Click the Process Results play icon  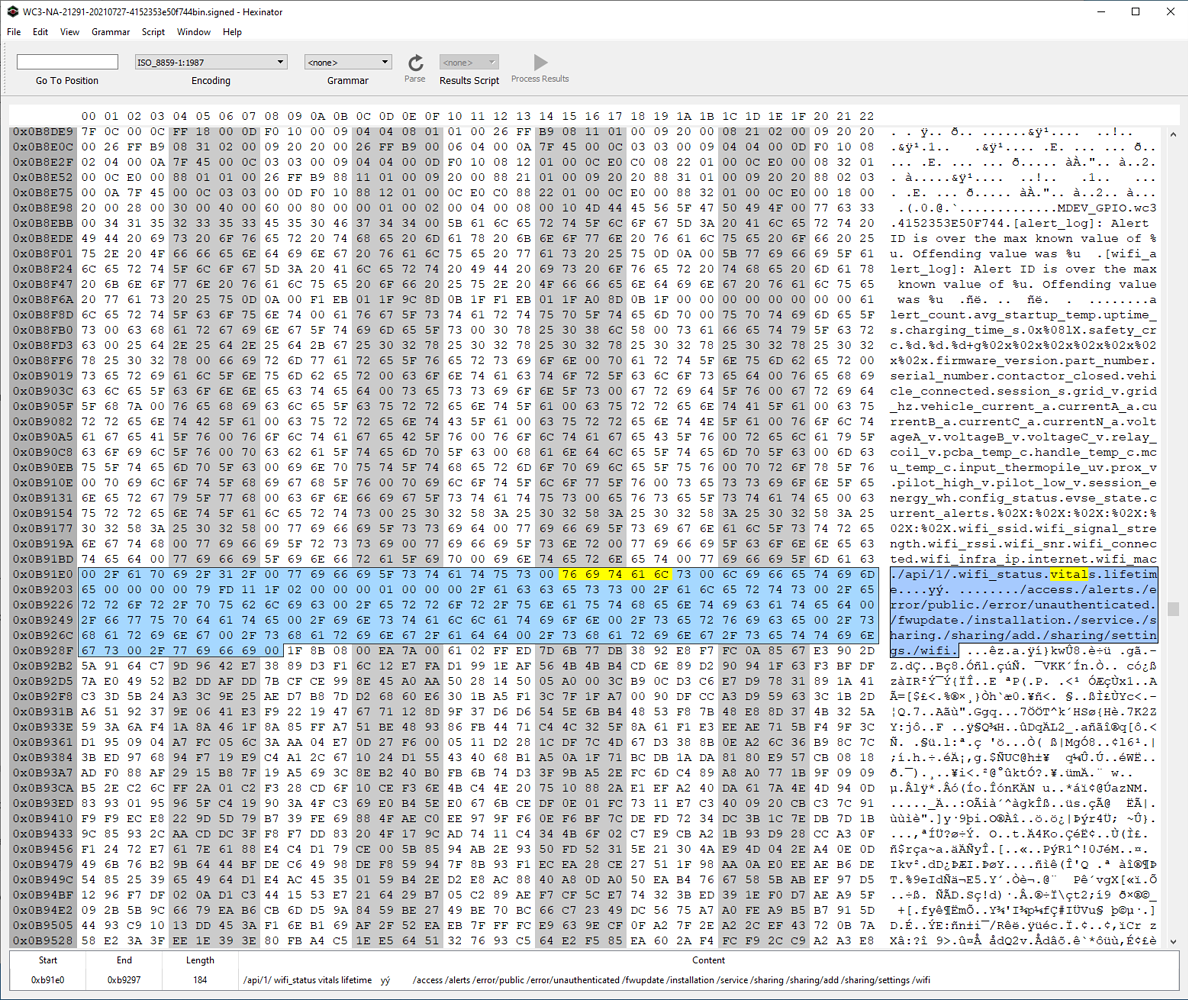pos(540,62)
